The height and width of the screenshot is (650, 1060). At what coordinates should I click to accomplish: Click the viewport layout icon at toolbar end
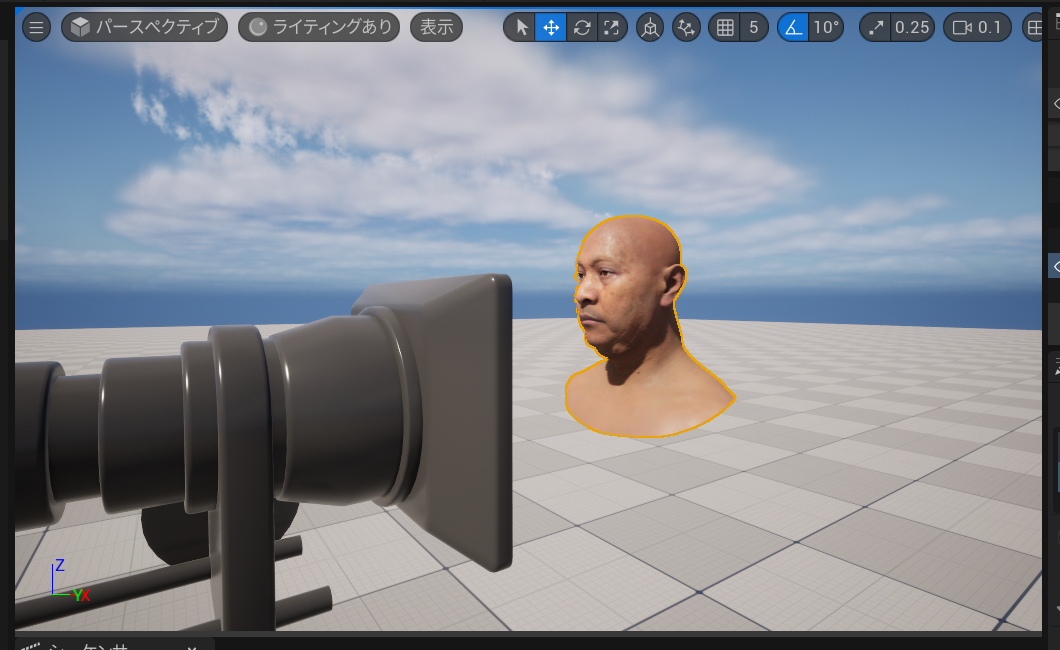click(x=1035, y=27)
